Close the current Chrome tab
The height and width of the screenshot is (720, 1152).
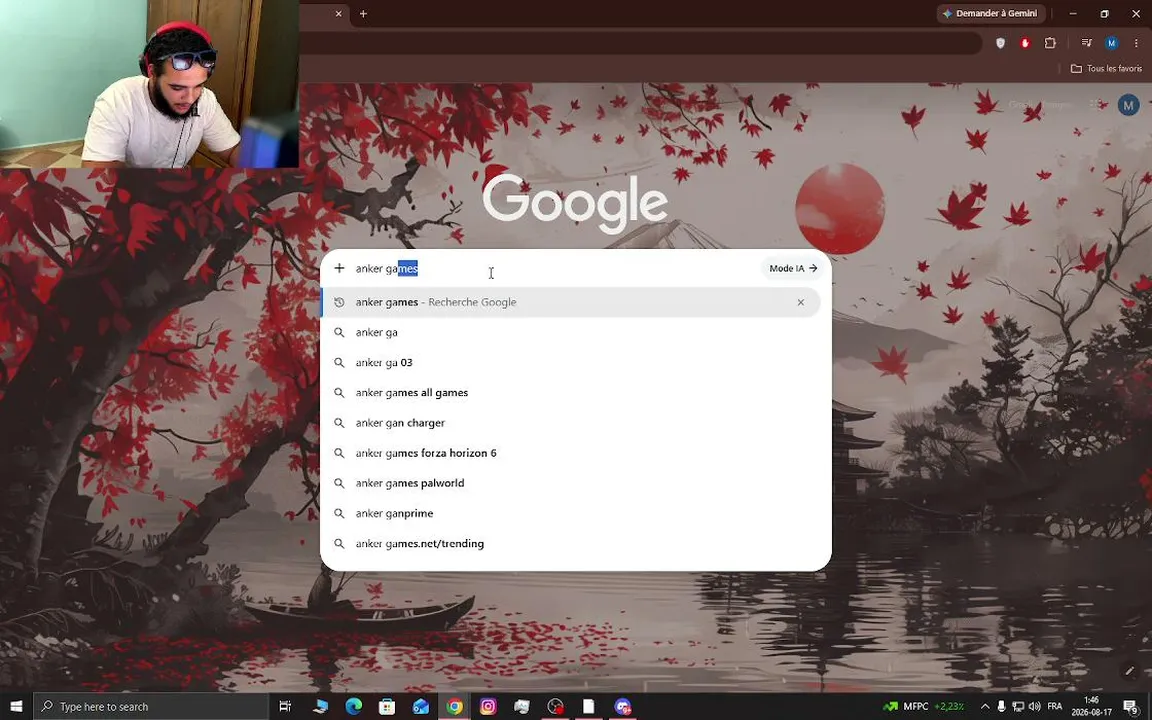[x=338, y=13]
